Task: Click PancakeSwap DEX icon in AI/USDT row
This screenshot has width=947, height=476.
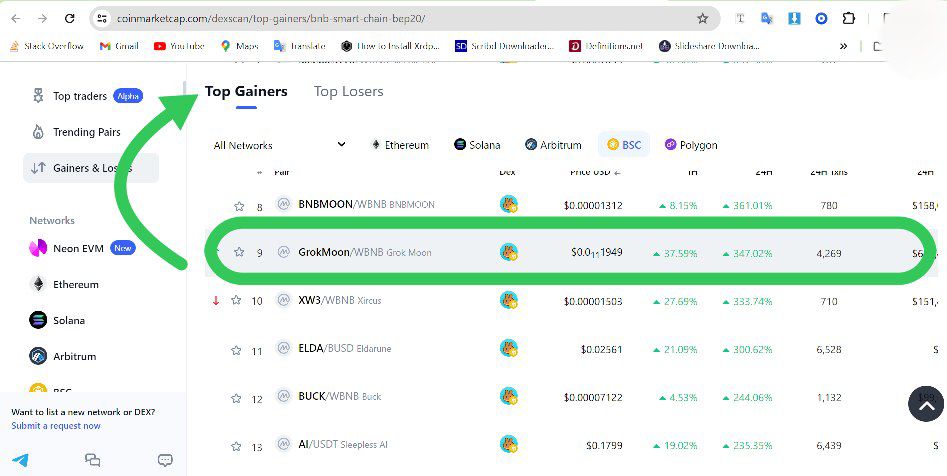Action: 509,445
